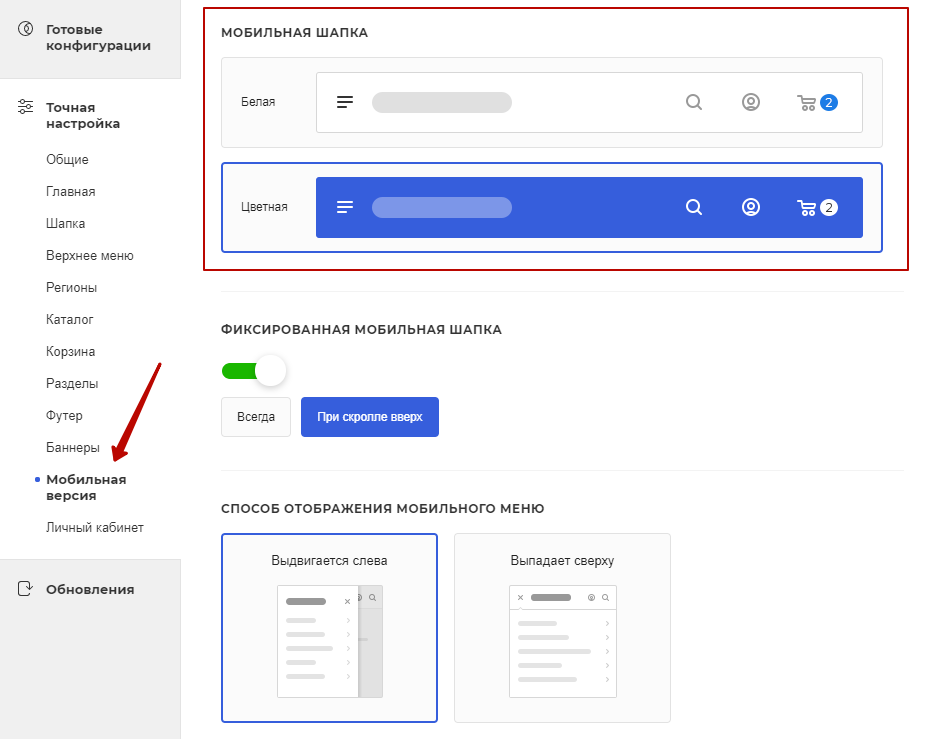Click hamburger icon in colored header preview
Screen dimensions: 927x739
(345, 207)
